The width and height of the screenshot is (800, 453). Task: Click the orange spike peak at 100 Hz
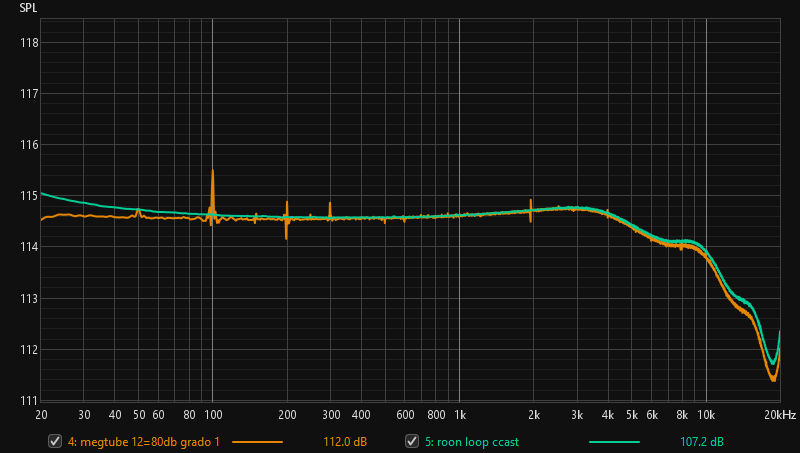tap(213, 171)
